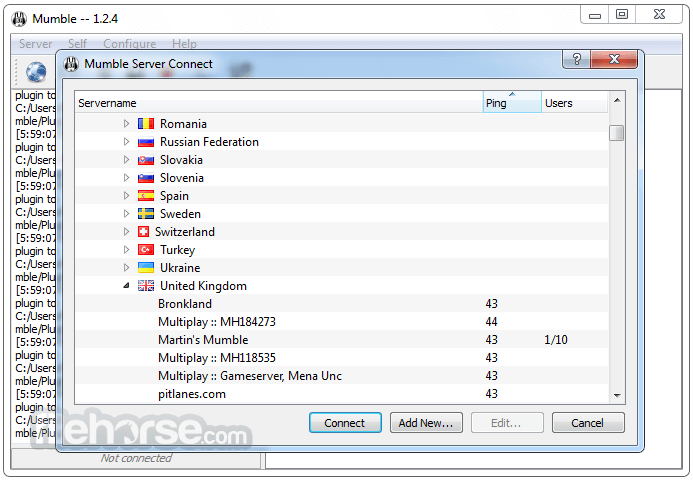The height and width of the screenshot is (480, 693).
Task: Click the Edit... button
Action: click(x=507, y=423)
